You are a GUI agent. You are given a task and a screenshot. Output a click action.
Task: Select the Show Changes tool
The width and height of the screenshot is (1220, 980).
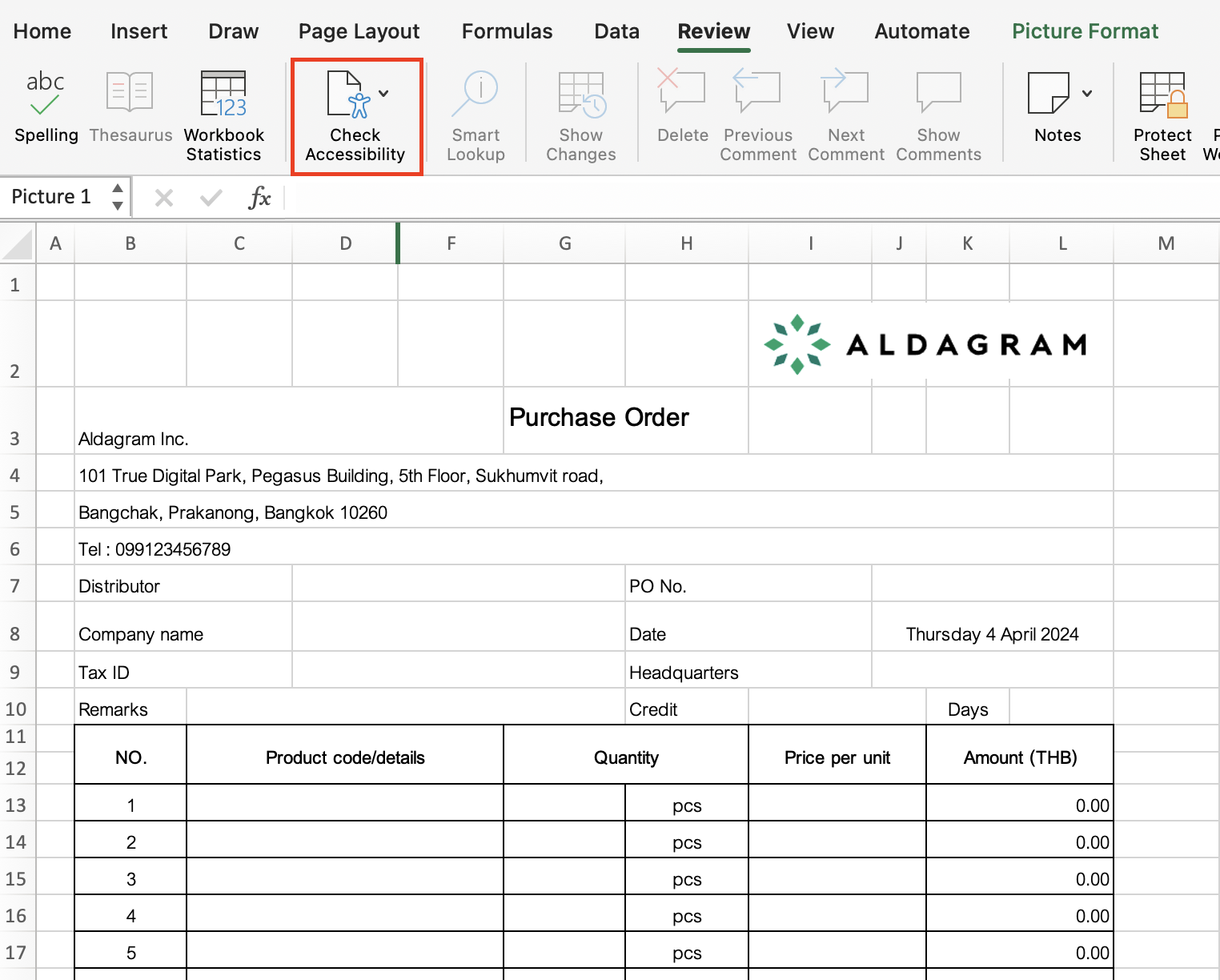[x=580, y=112]
